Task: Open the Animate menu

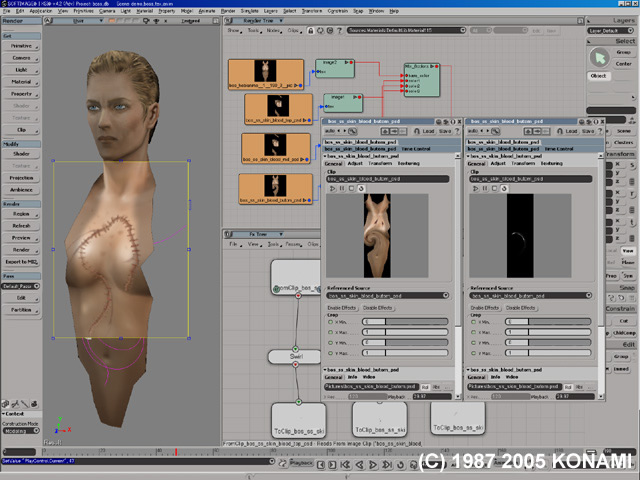Action: 207,11
